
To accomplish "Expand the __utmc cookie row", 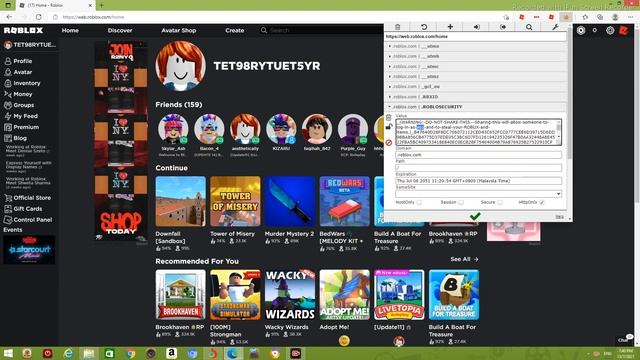I will pos(476,66).
